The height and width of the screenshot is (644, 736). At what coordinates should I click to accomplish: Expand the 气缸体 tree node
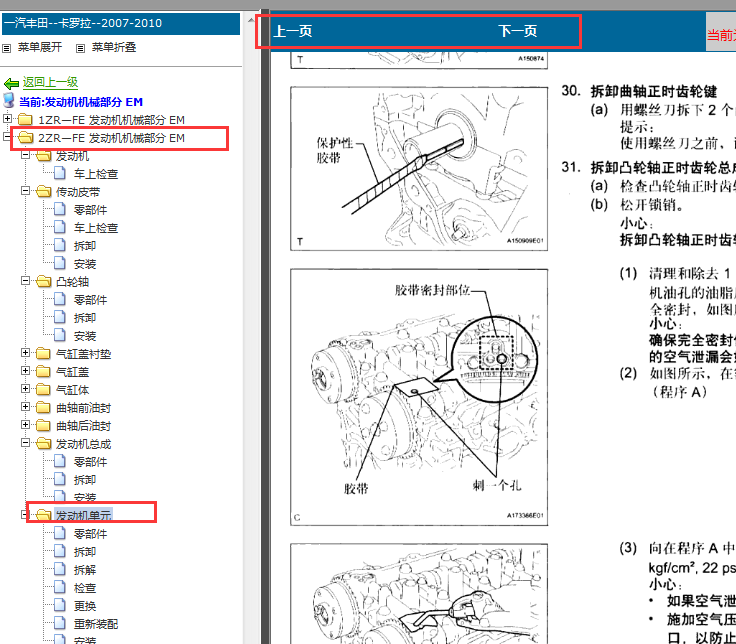25,389
